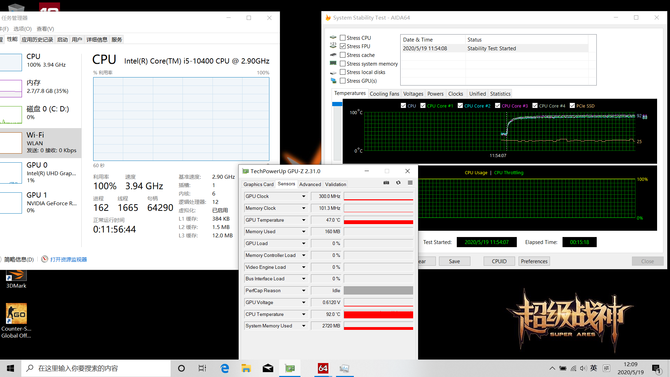Enable Stress GPU(s) checkbox
Viewport: 670px width, 377px height.
343,81
